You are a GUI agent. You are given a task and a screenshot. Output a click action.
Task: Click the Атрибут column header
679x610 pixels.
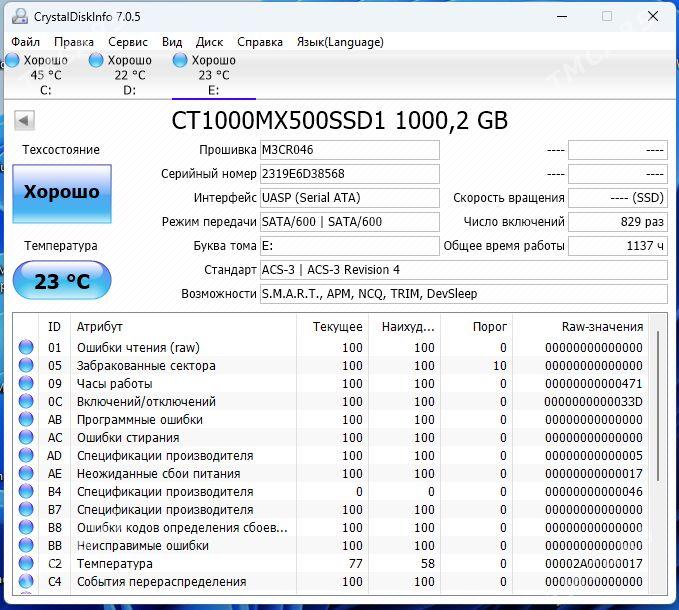pos(100,326)
